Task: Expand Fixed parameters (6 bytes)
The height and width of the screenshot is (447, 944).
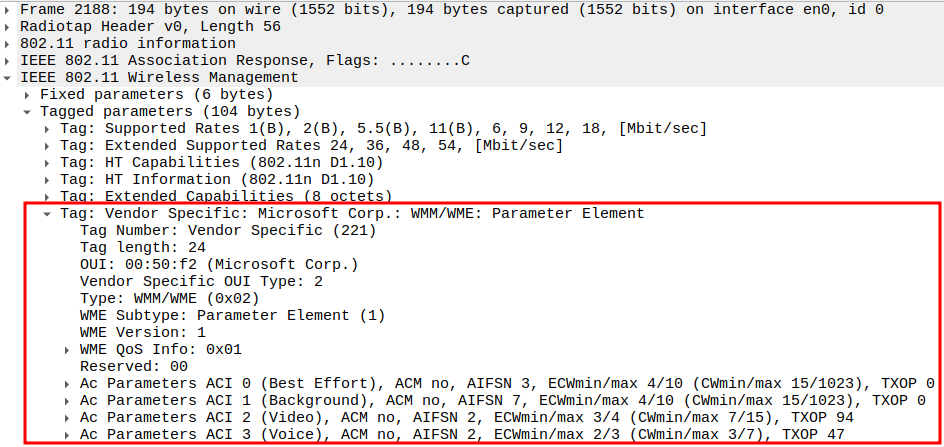Action: (29, 94)
